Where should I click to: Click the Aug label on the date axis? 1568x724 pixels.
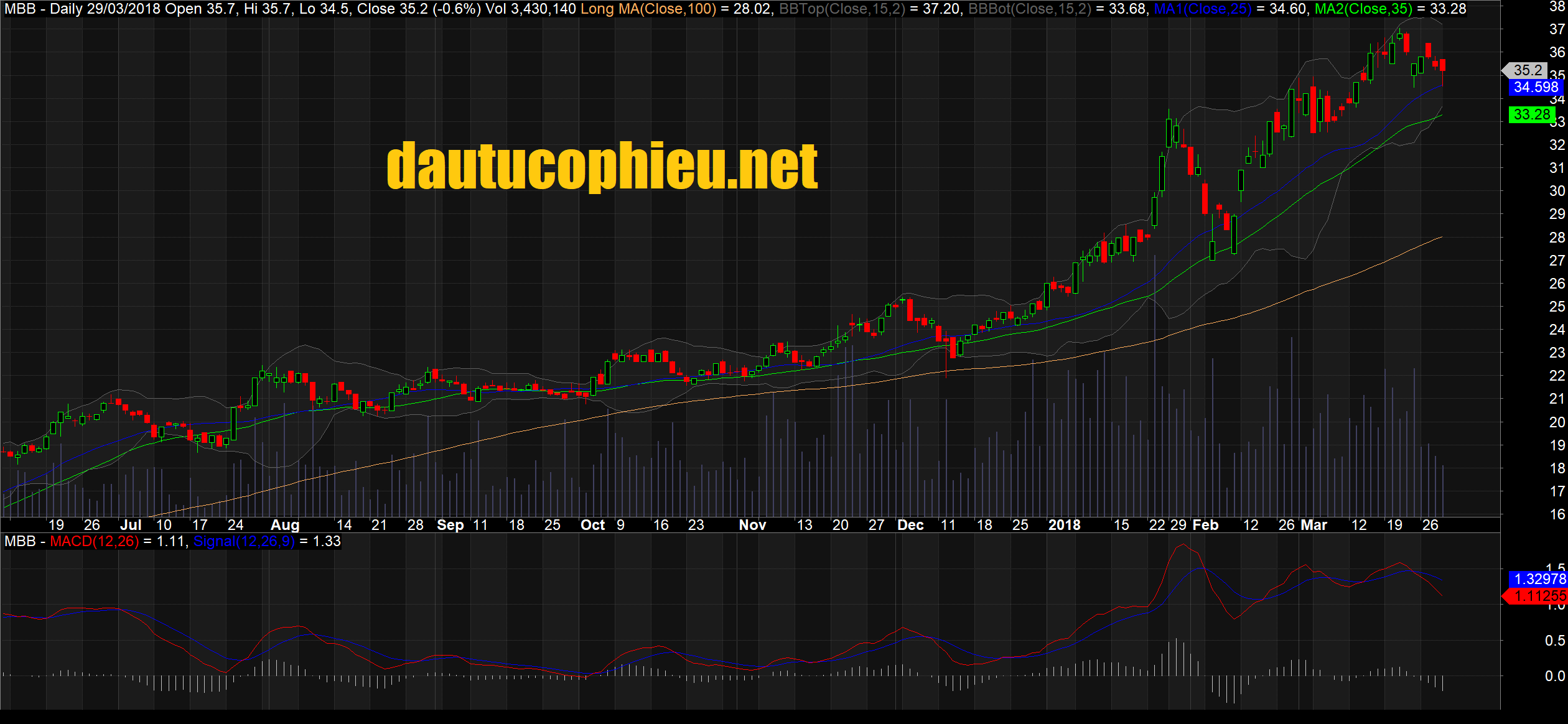click(285, 525)
